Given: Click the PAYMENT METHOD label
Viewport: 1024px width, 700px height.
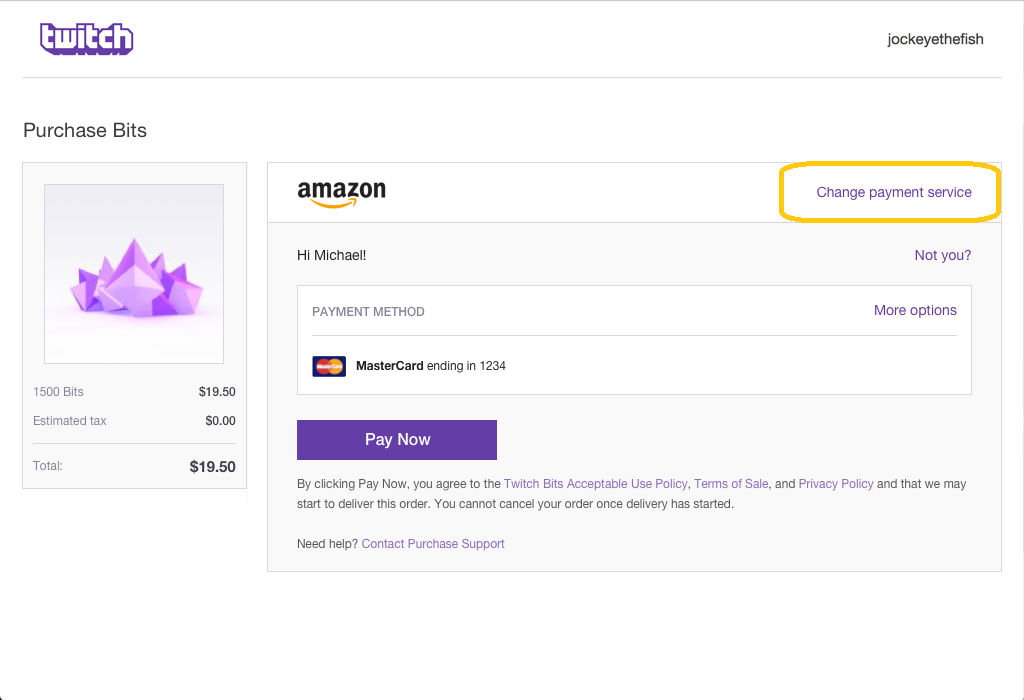Looking at the screenshot, I should click(368, 312).
